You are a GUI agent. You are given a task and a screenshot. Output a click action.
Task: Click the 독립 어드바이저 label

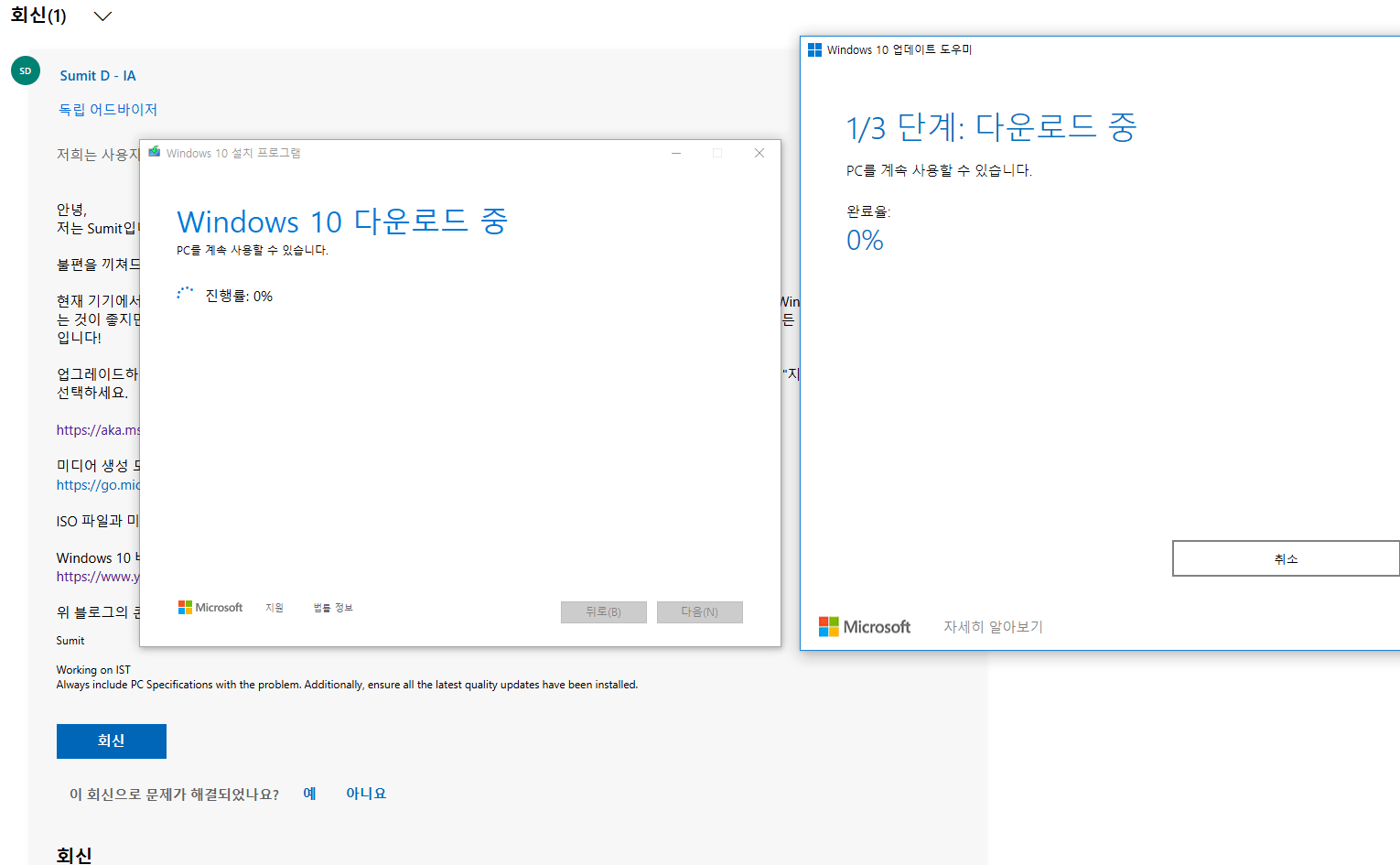click(x=108, y=109)
